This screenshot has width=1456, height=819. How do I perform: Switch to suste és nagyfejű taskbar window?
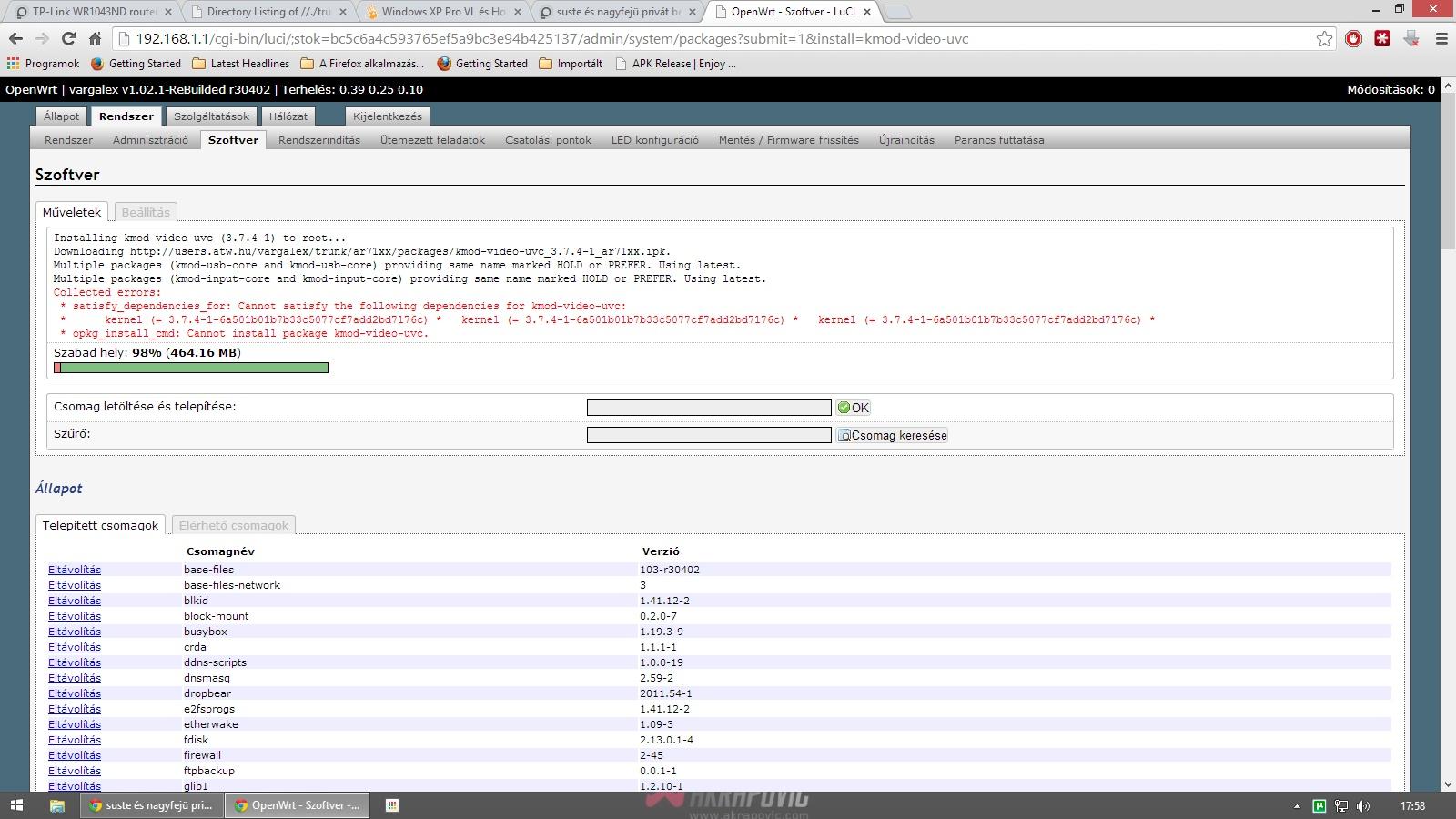tap(151, 805)
